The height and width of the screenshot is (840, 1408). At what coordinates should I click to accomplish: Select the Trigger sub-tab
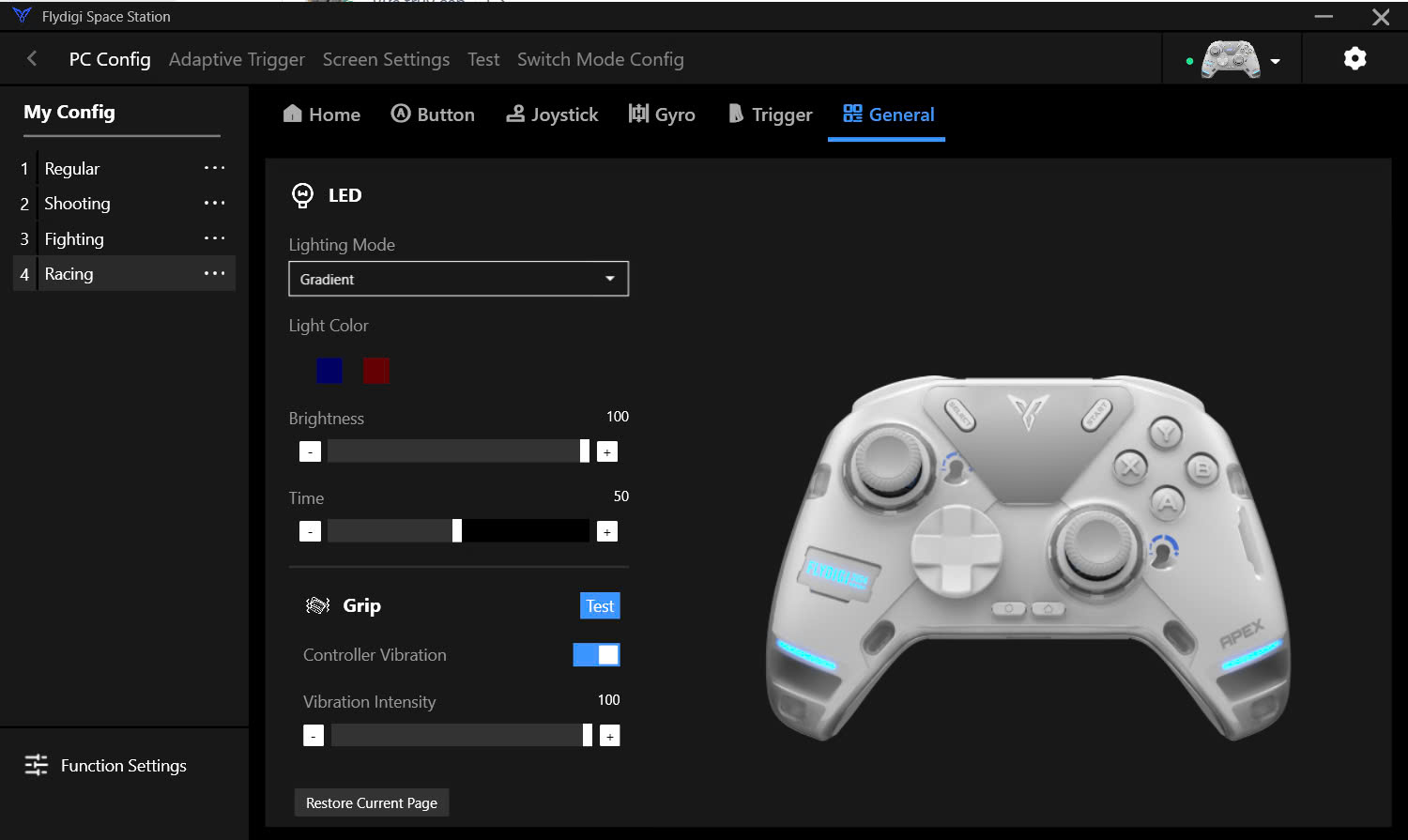tap(770, 115)
